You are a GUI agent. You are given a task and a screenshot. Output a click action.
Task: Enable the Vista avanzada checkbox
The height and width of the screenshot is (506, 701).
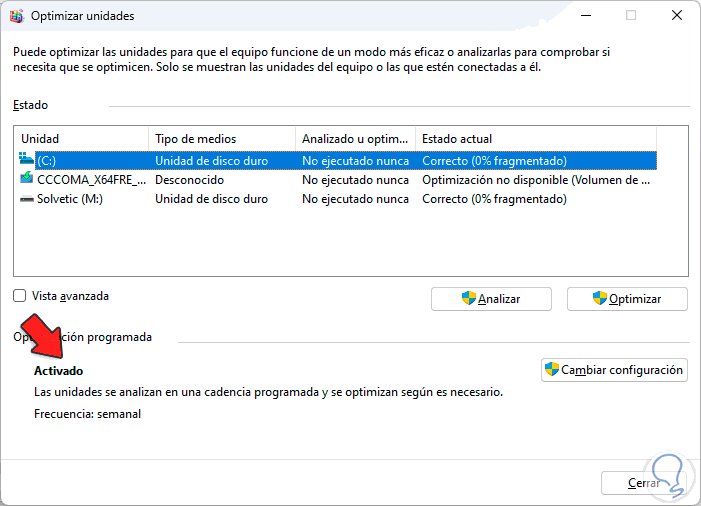point(20,296)
